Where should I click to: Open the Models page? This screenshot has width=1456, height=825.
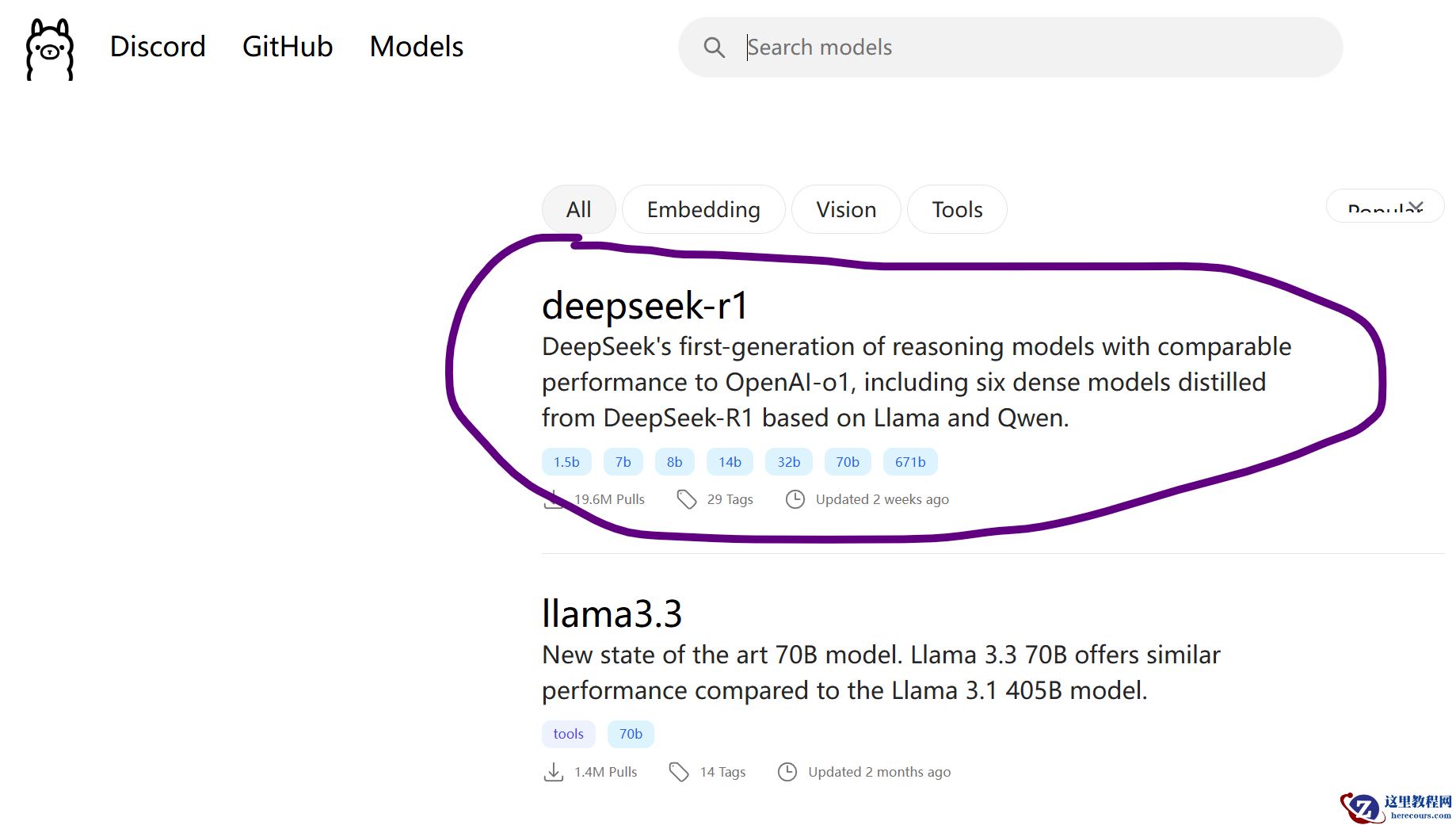click(417, 47)
